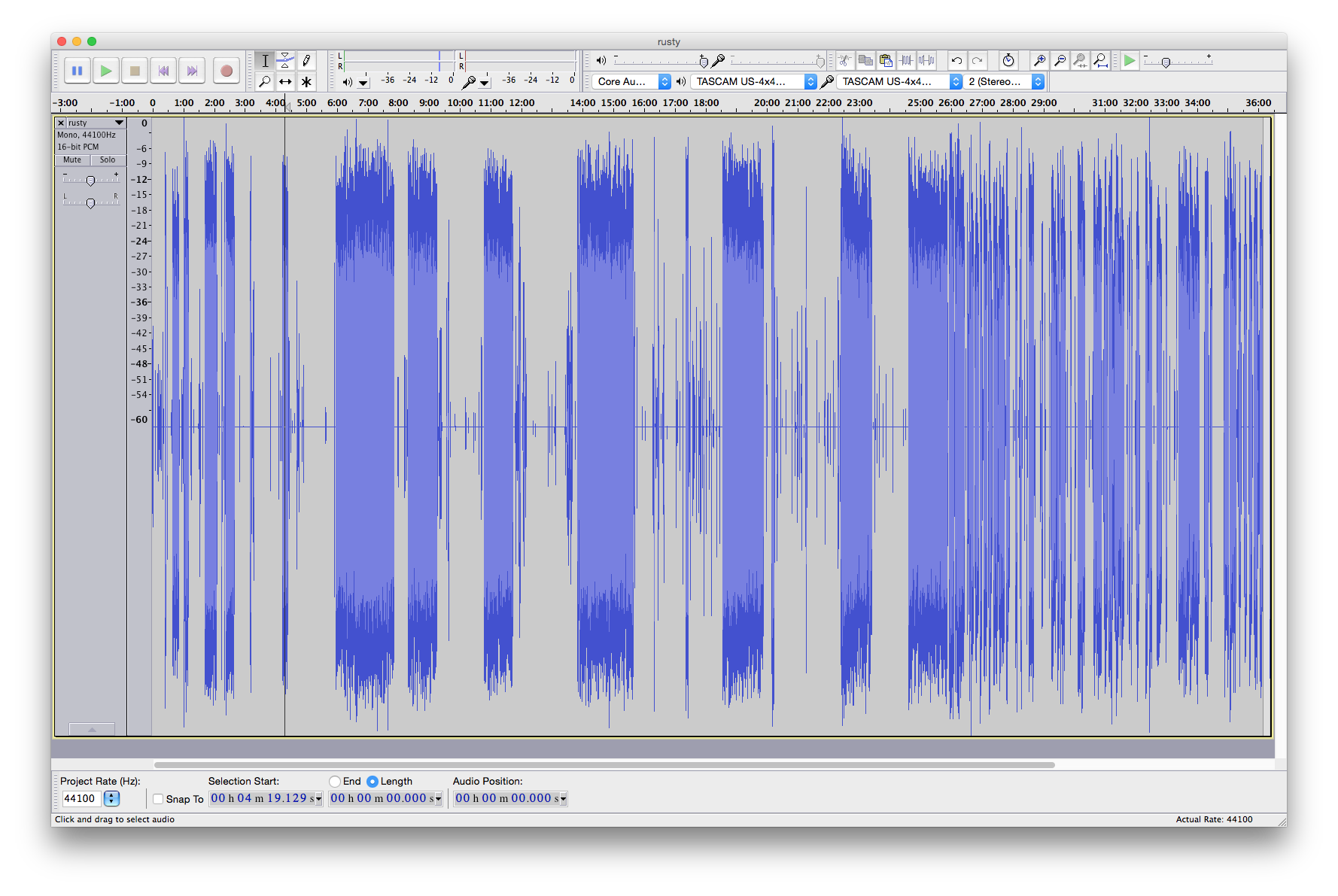Select the Time Shift arrows tool
Viewport: 1338px width, 896px height.
click(x=285, y=81)
